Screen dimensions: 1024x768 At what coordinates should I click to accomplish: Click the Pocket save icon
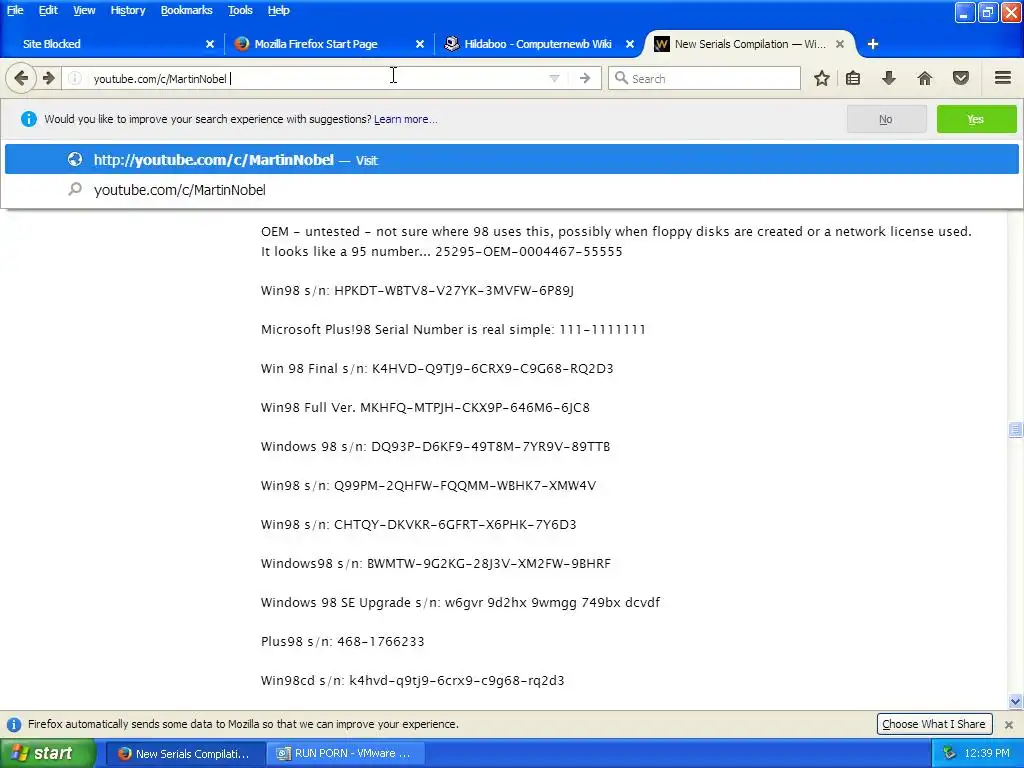(x=960, y=78)
